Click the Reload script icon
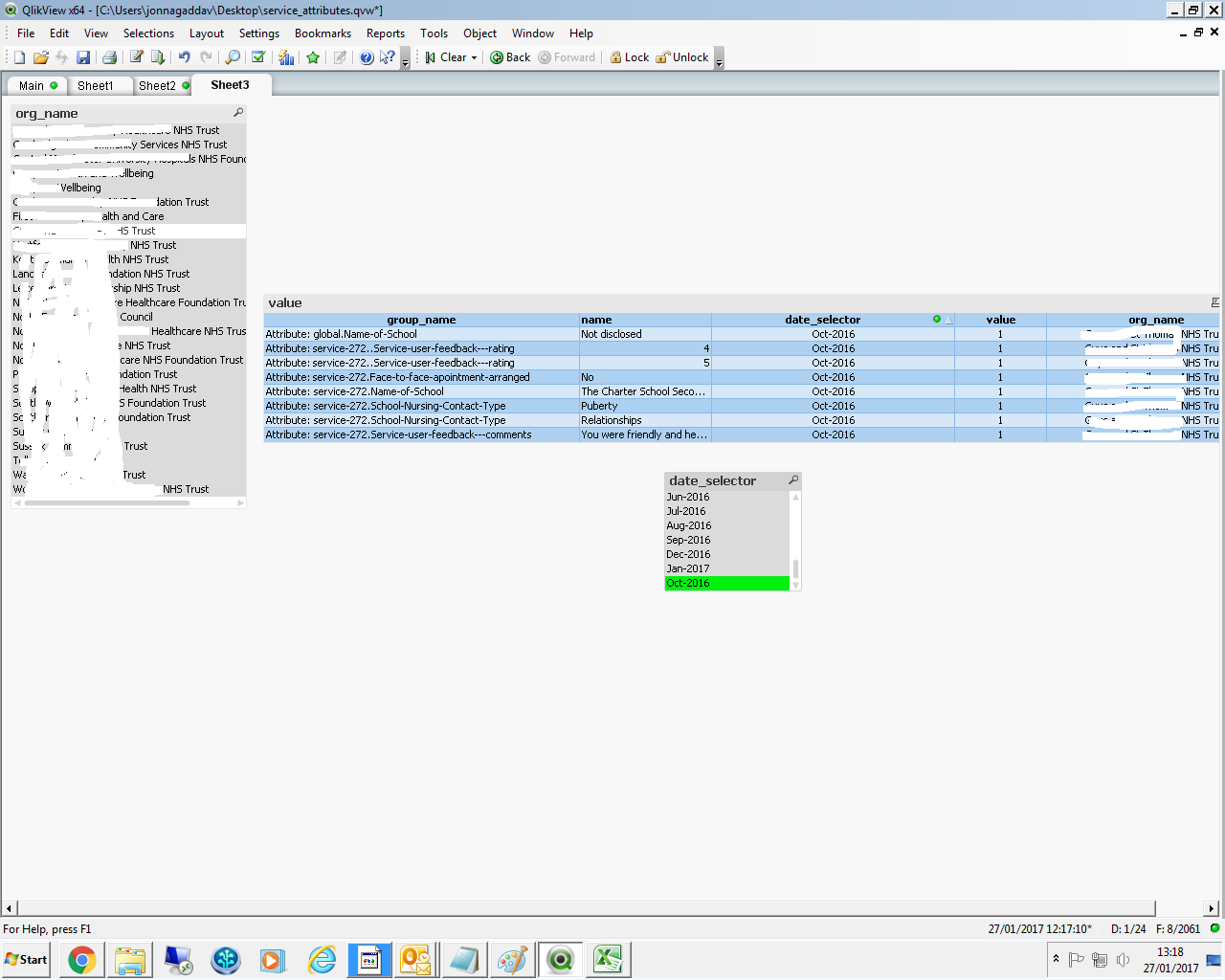 158,57
